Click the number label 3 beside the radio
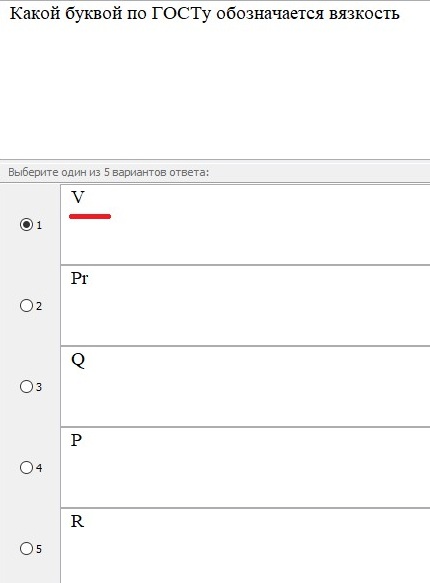This screenshot has height=583, width=430. point(39,387)
